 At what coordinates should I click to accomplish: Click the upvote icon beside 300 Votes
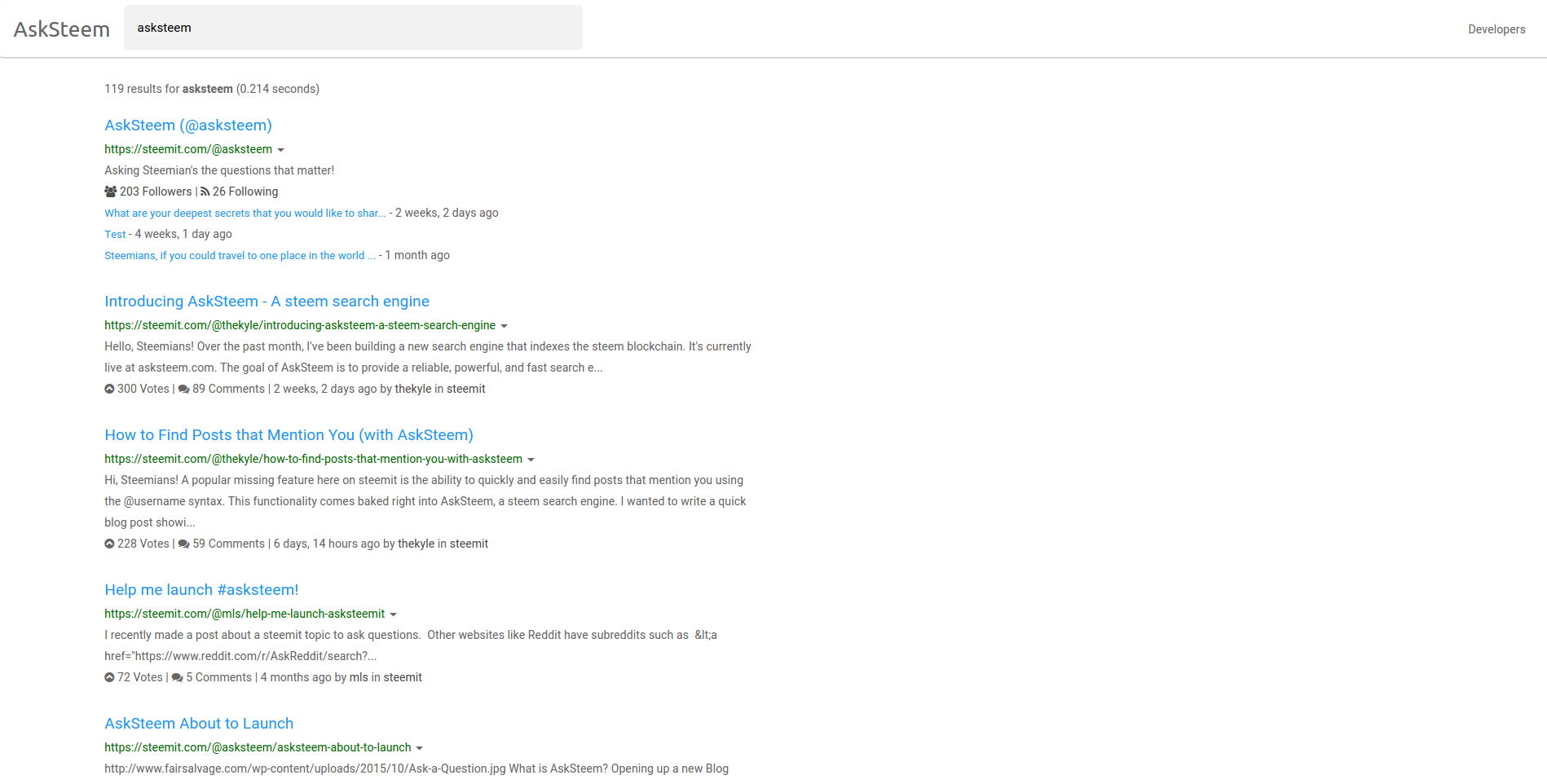tap(109, 389)
